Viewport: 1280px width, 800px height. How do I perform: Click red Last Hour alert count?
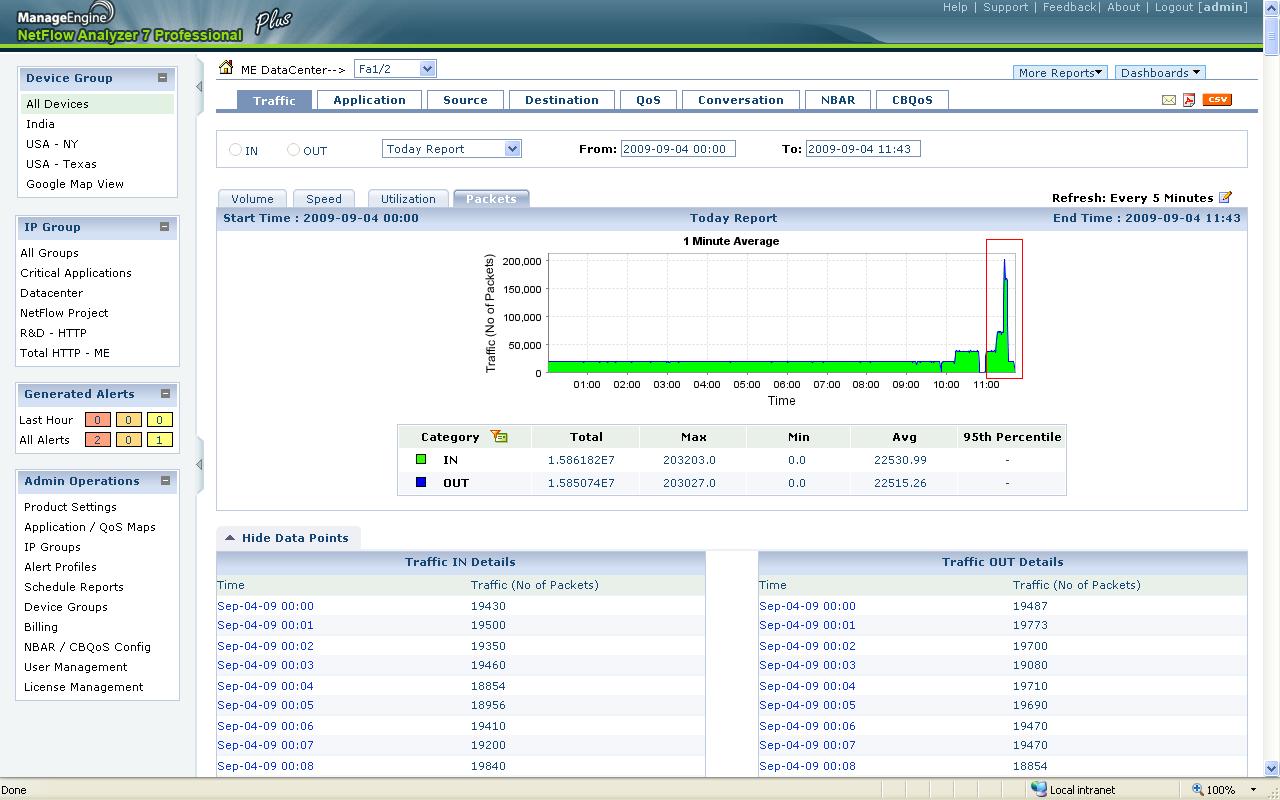97,420
